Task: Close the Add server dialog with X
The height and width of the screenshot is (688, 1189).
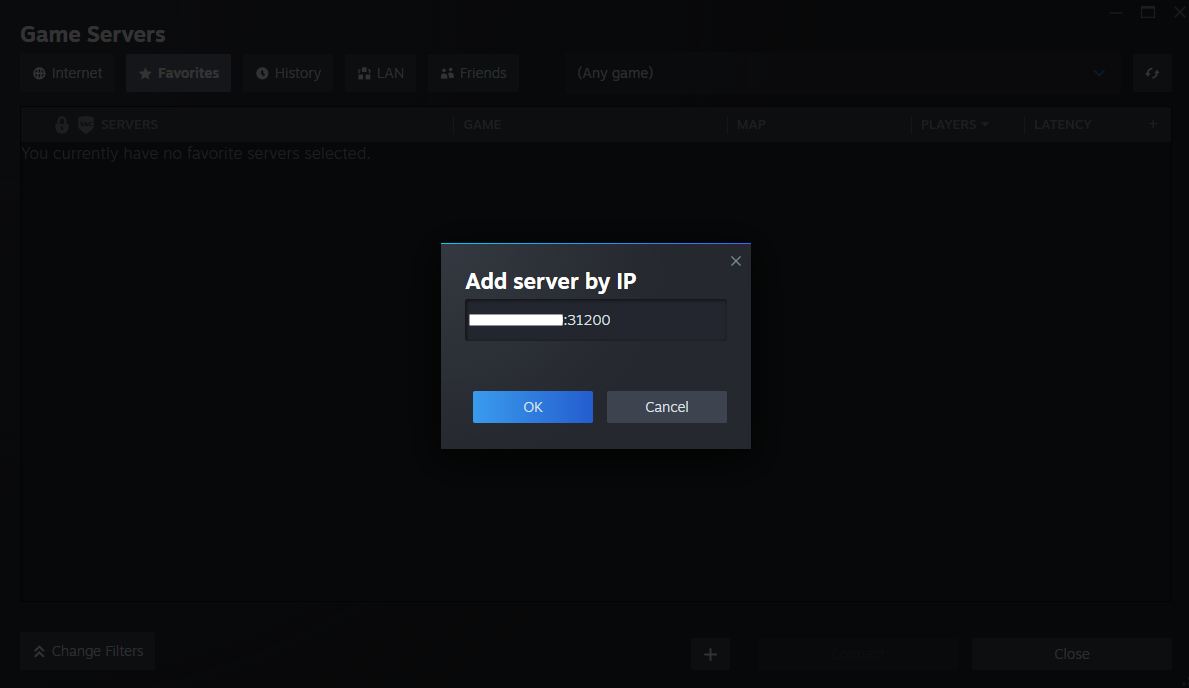Action: pos(736,261)
